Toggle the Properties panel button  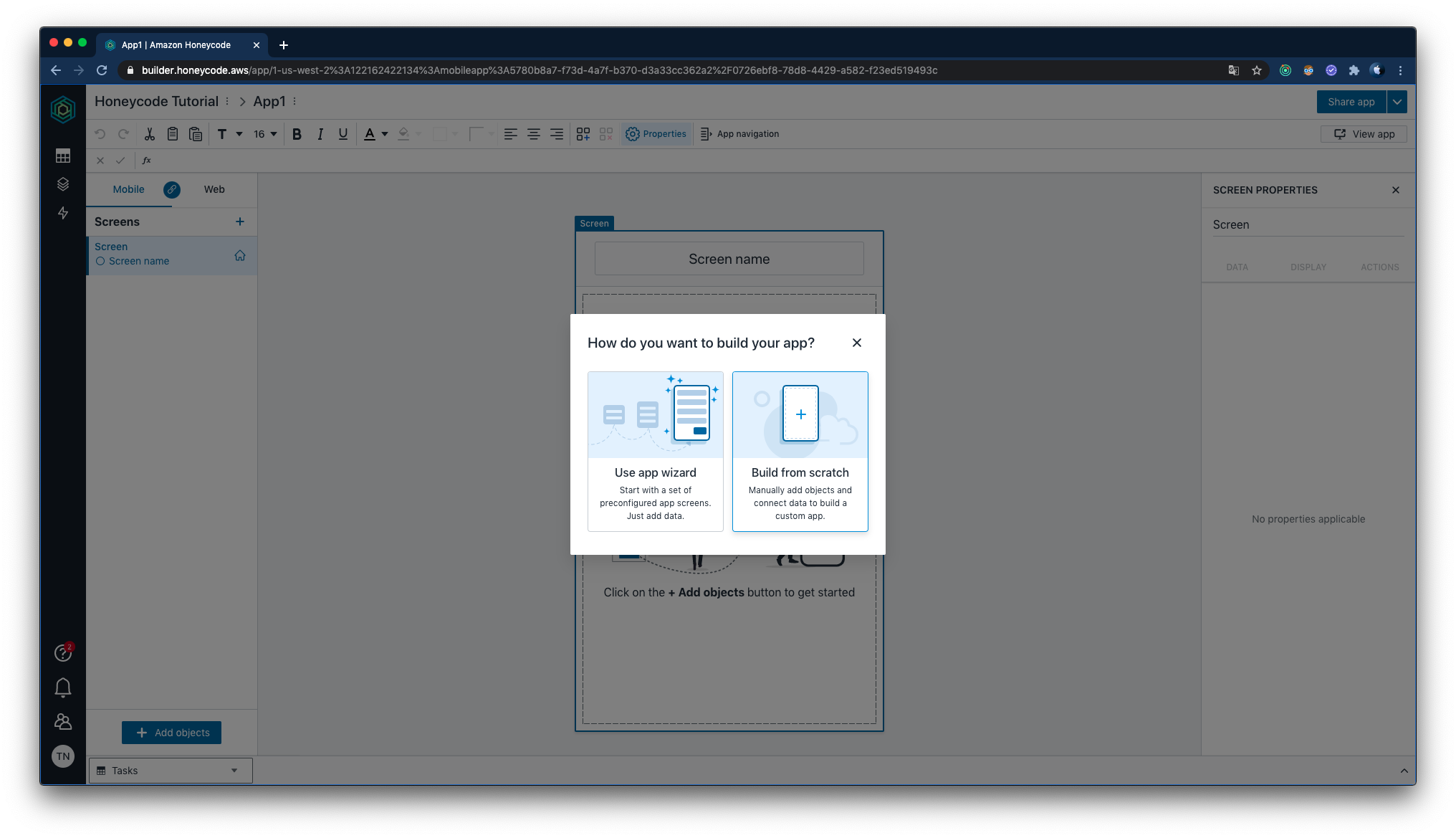(656, 134)
